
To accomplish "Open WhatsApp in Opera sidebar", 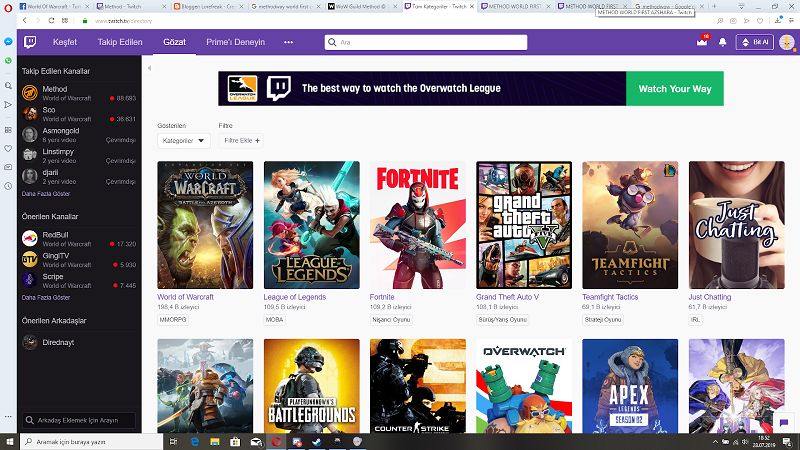I will coord(8,60).
